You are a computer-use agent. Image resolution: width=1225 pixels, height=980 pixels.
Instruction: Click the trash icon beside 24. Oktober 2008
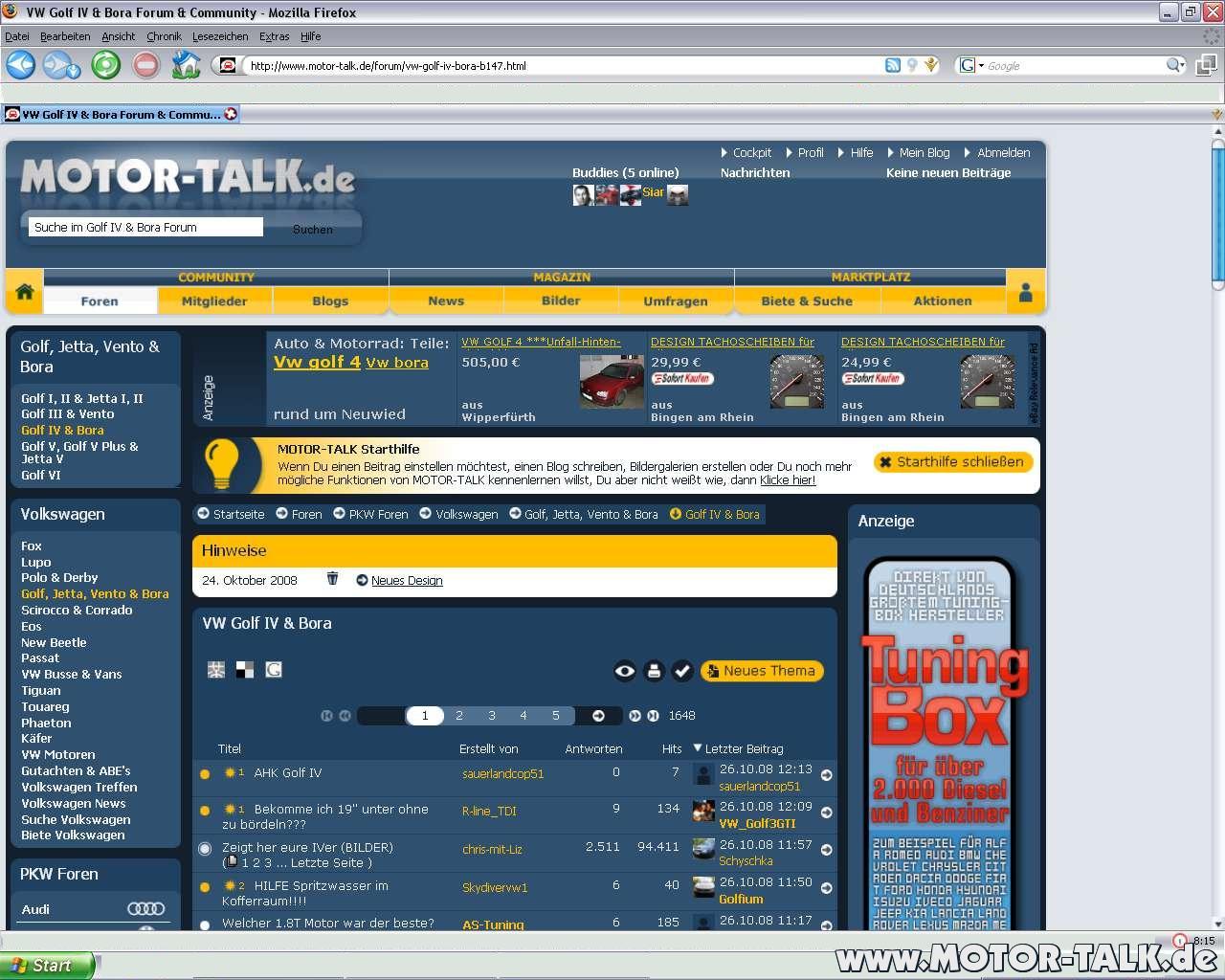332,579
